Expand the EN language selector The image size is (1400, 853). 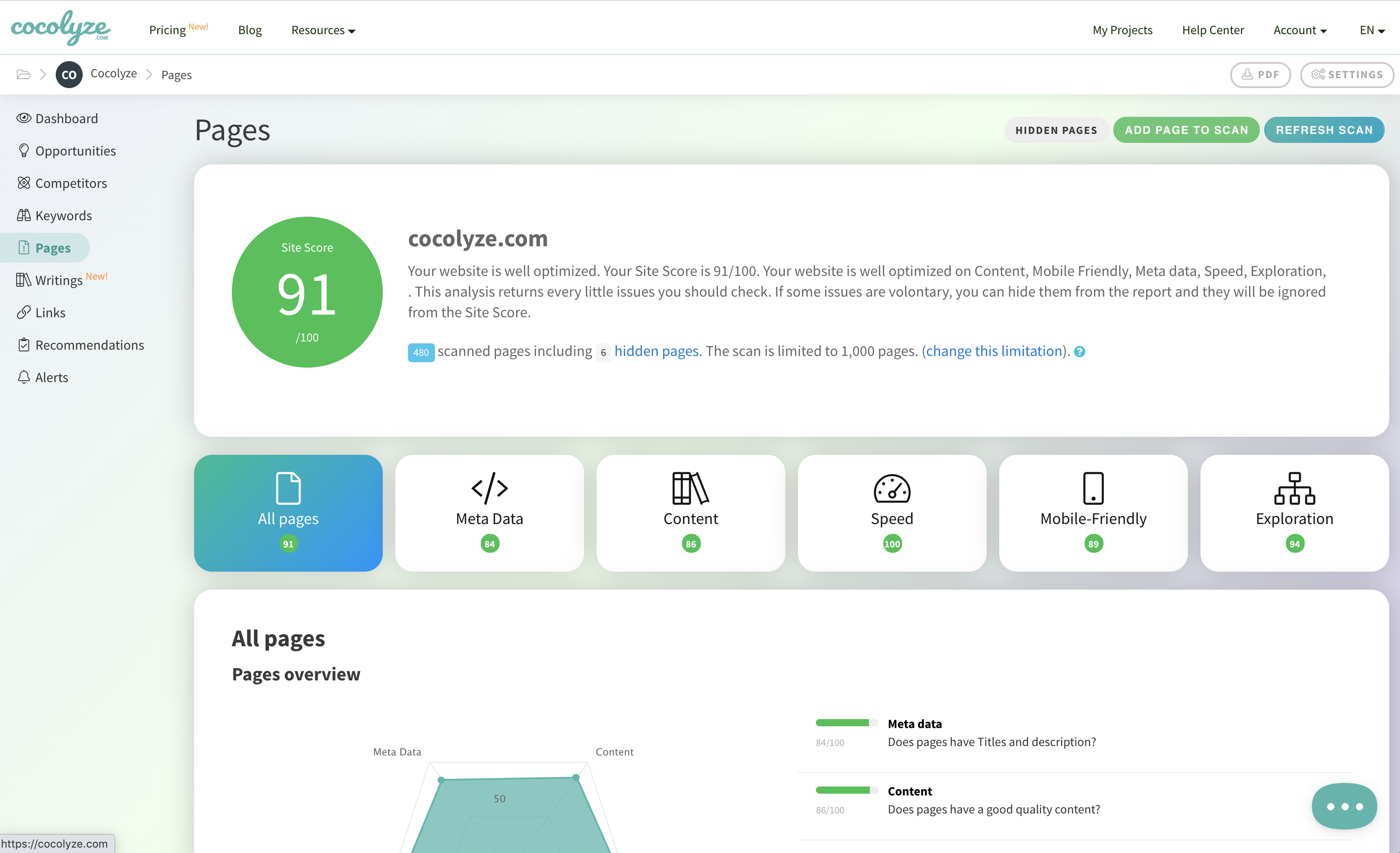pos(1372,30)
